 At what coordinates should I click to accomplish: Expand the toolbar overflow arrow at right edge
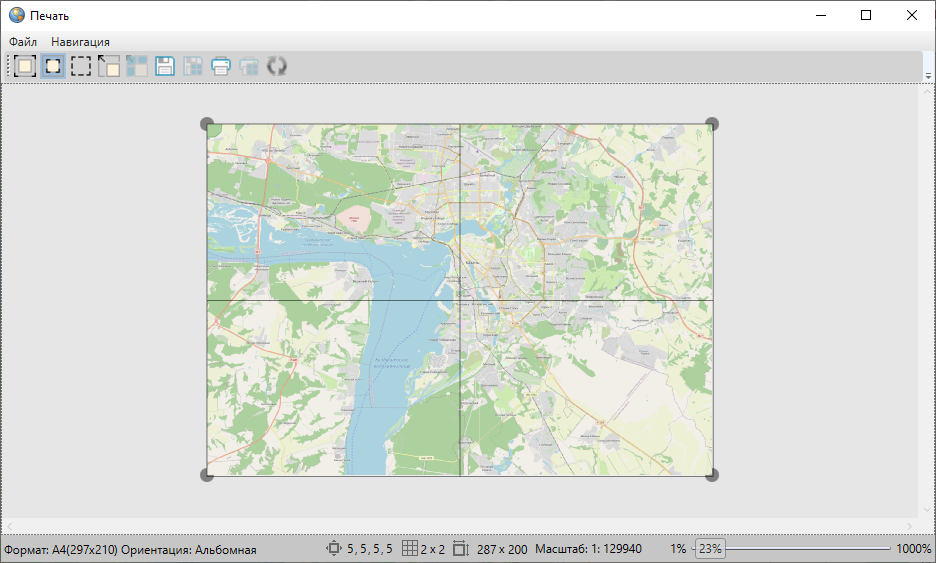927,75
